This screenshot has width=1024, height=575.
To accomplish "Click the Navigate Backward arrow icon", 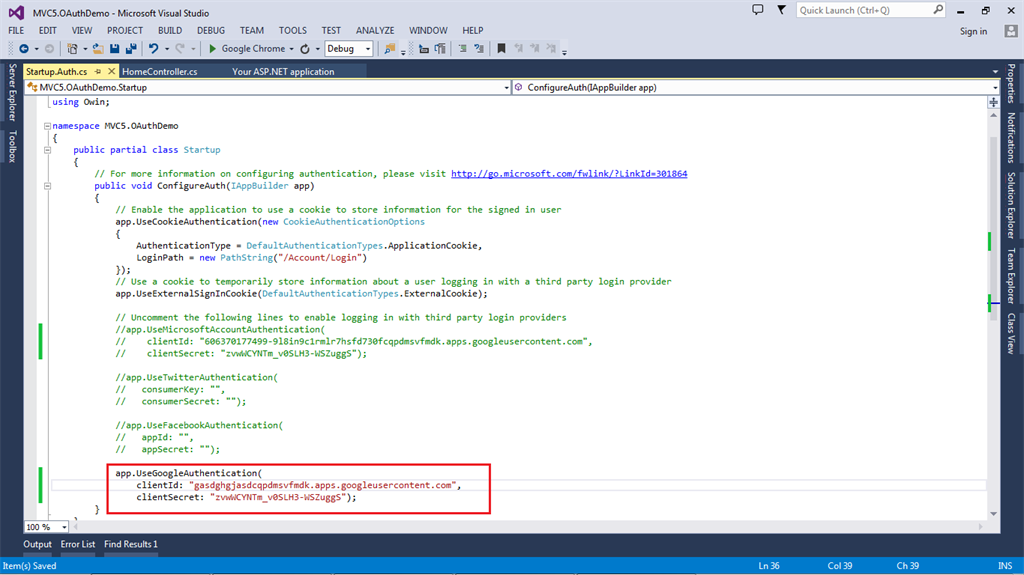I will pyautogui.click(x=23, y=48).
